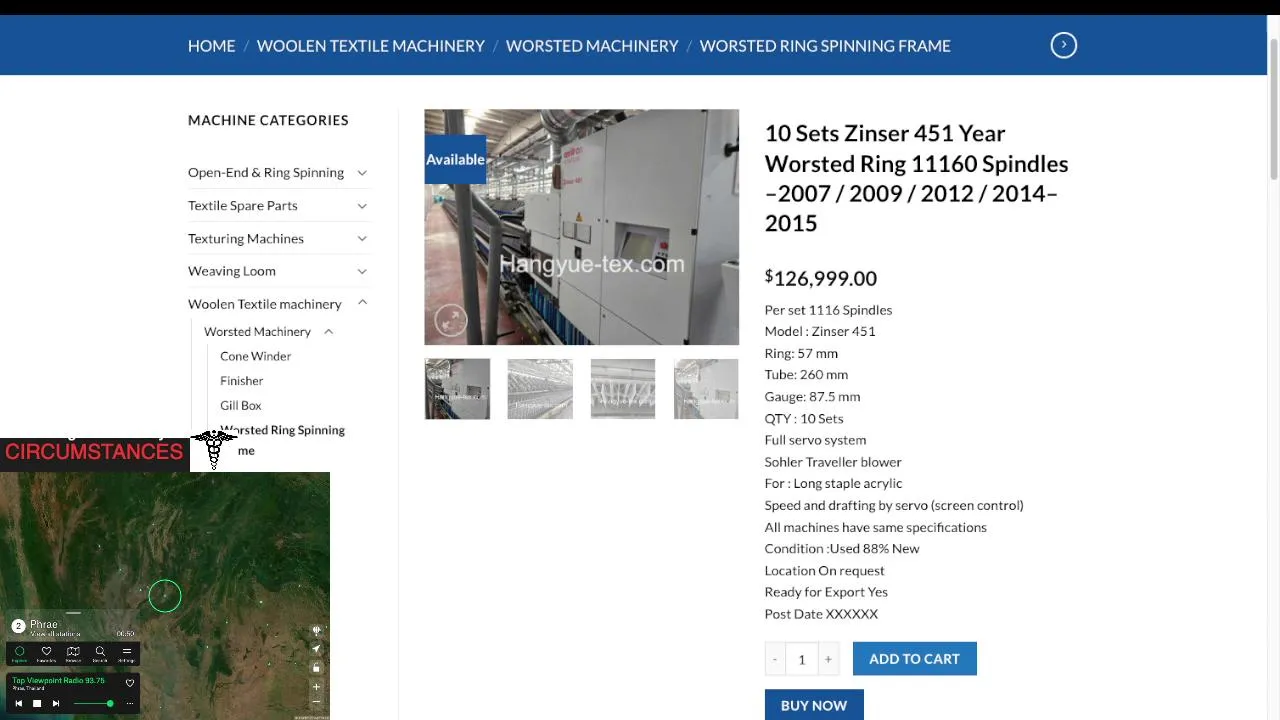Viewport: 1280px width, 720px height.
Task: Favorite Top Viewpoint Radio 93.75 station
Action: (129, 683)
